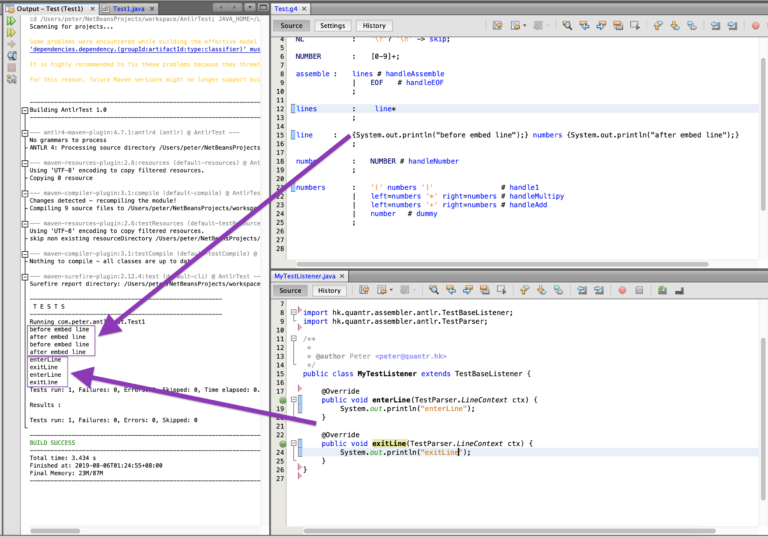This screenshot has width=768, height=538.
Task: Close the Test.g4 tab
Action: point(304,9)
